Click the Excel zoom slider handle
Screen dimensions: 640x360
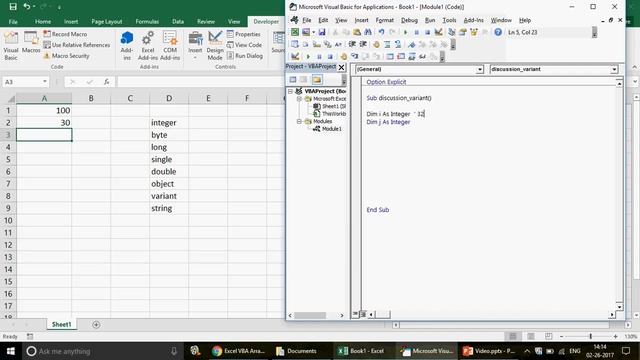[x=591, y=336]
